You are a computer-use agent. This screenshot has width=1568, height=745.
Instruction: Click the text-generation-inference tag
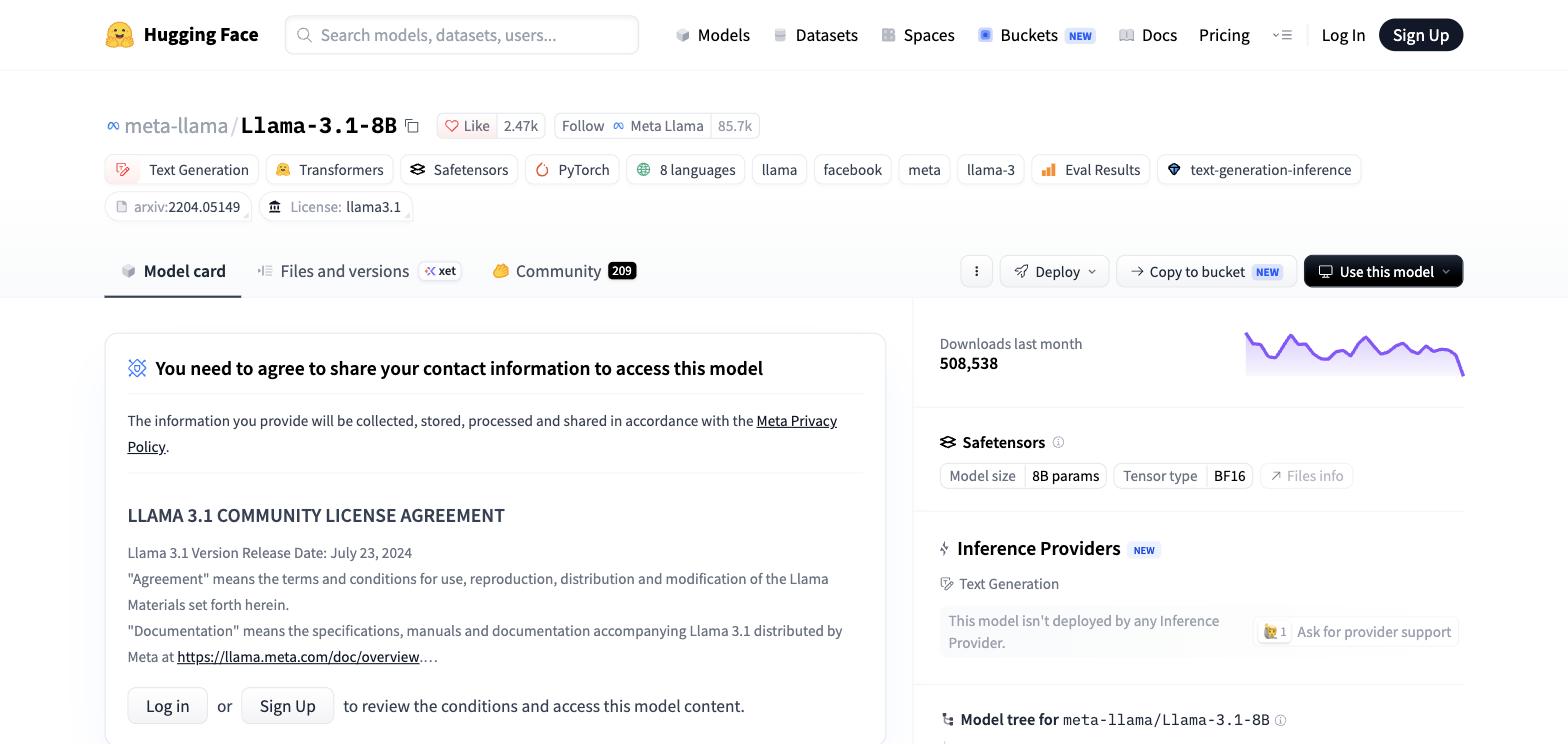pyautogui.click(x=1259, y=170)
